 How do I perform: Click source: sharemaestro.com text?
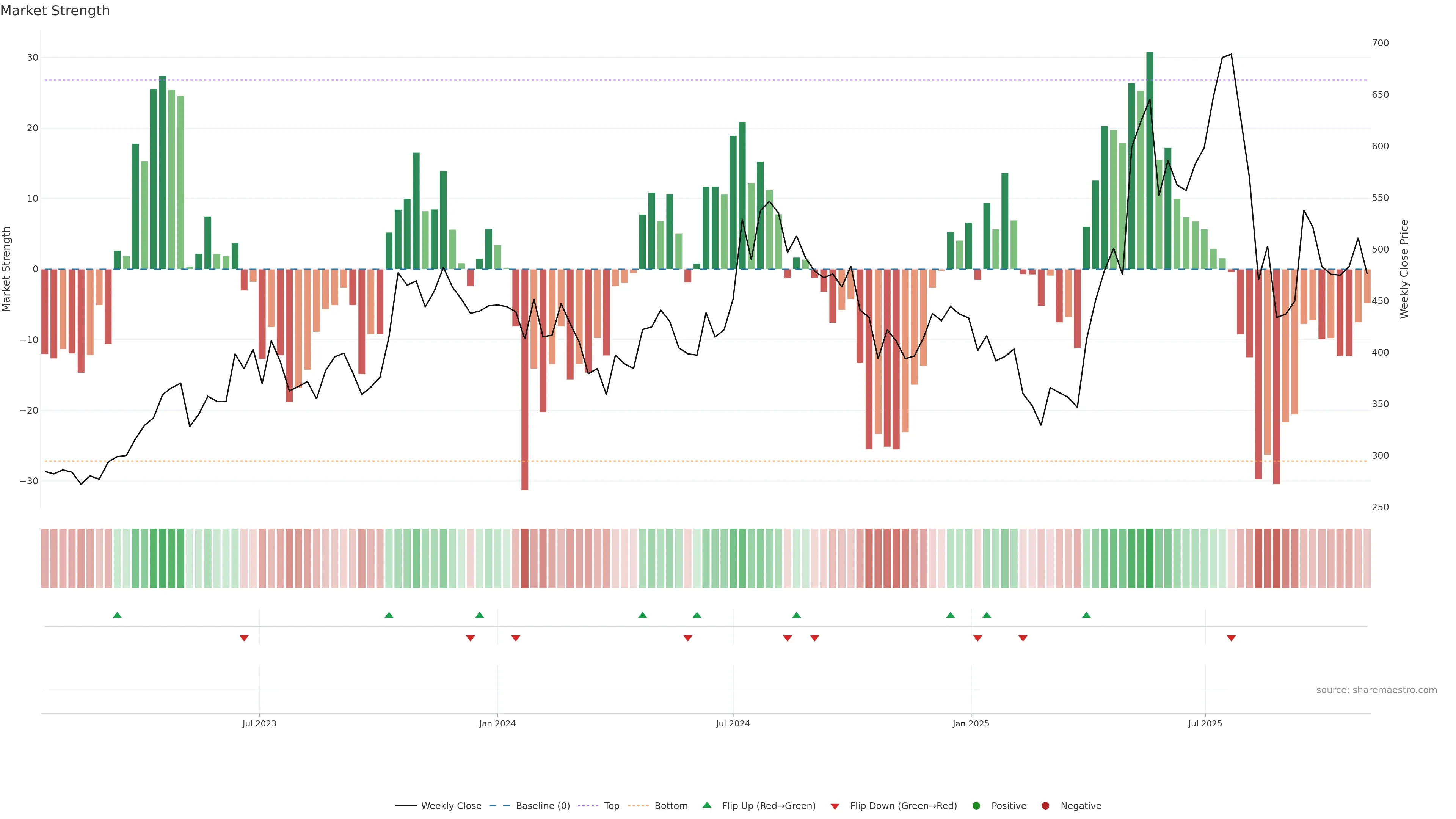pos(1376,690)
